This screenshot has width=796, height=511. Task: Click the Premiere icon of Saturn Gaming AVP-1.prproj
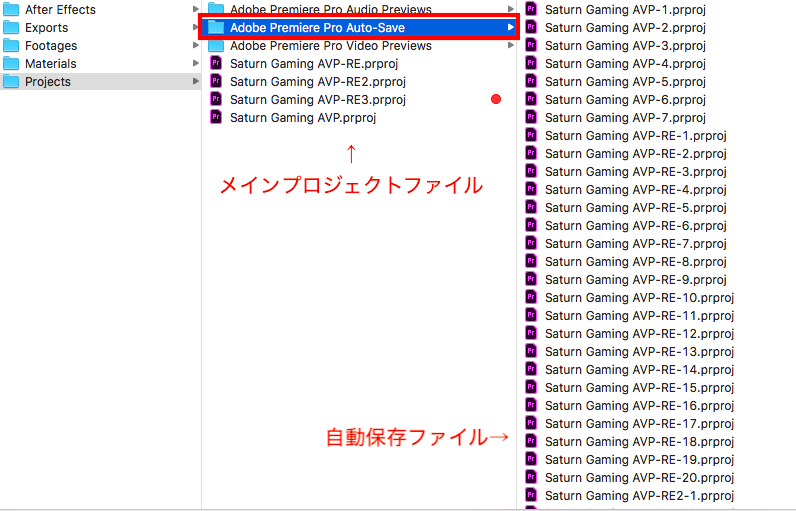531,9
